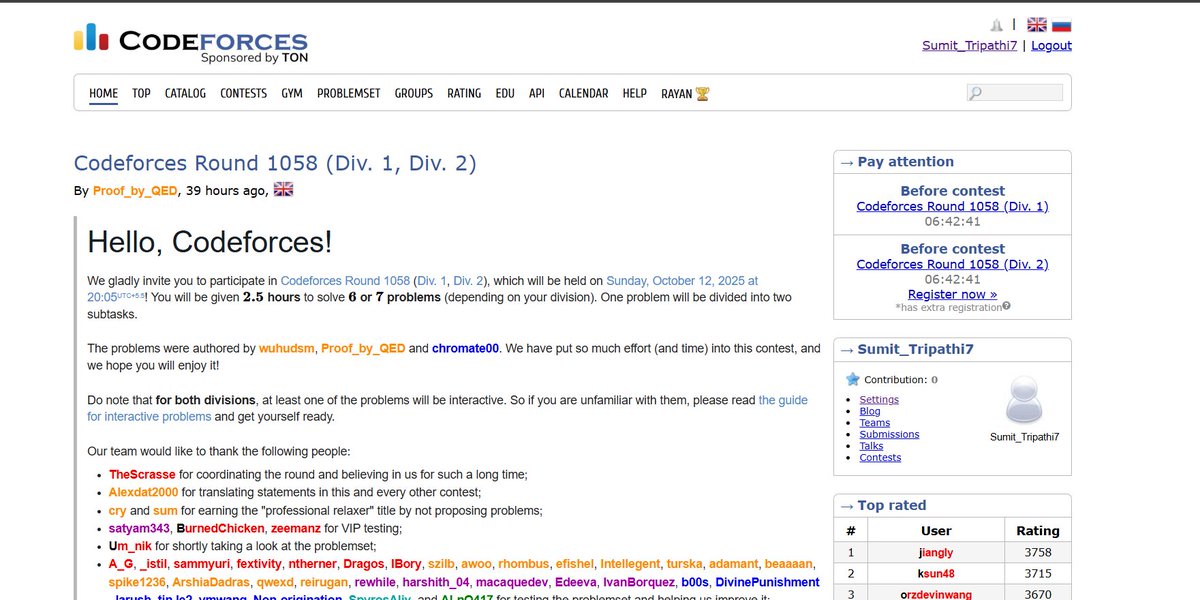This screenshot has width=1200, height=600.
Task: Open the GROUPS menu item
Action: coord(413,93)
